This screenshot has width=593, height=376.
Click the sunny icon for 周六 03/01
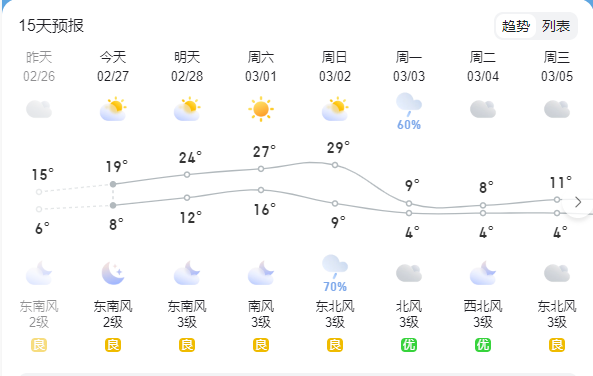(x=261, y=109)
